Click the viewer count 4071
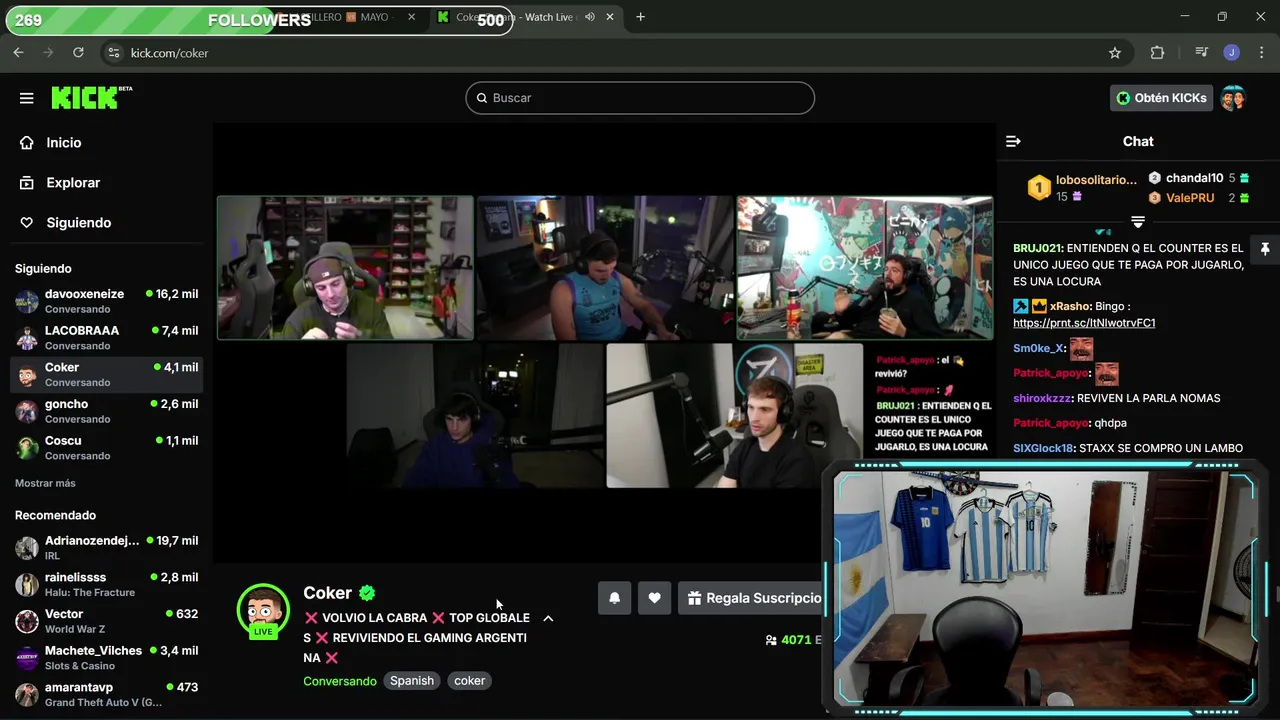This screenshot has width=1280, height=720. 796,640
